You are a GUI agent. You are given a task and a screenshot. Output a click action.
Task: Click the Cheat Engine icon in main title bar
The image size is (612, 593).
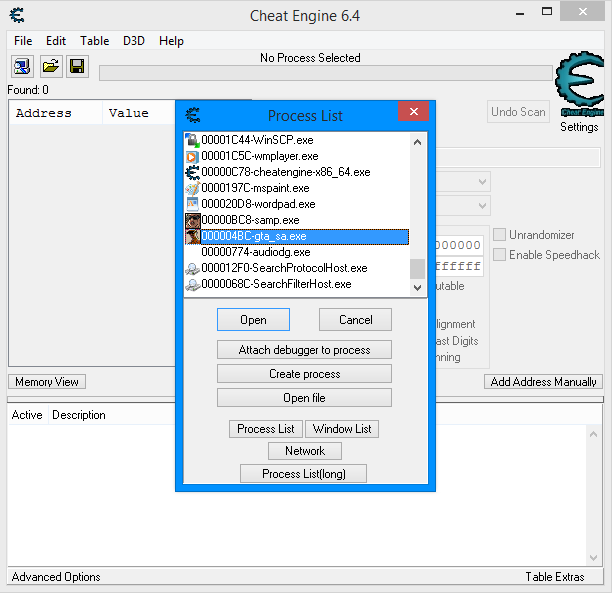click(x=17, y=16)
